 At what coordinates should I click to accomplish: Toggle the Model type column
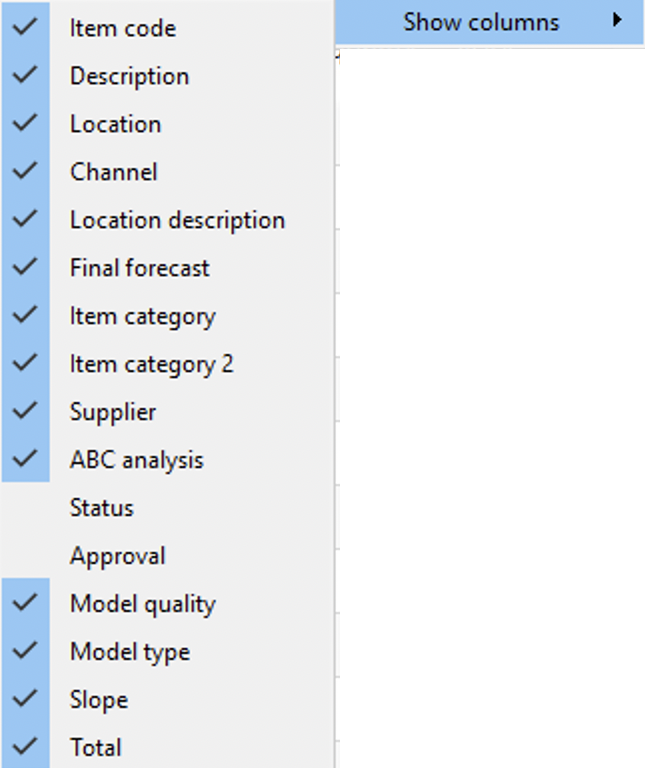point(129,652)
